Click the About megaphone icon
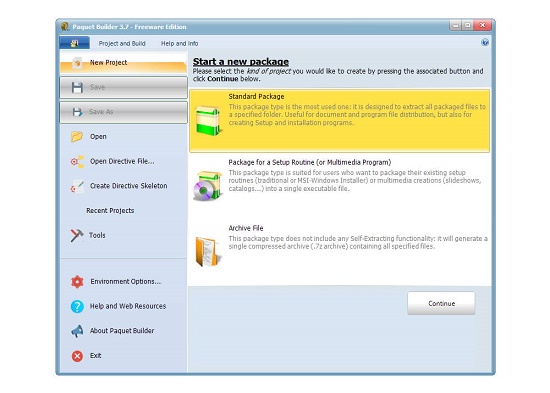This screenshot has width=550, height=393. 77,331
